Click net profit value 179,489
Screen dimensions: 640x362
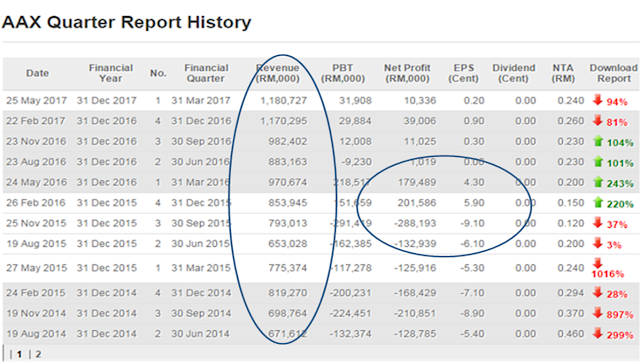417,182
